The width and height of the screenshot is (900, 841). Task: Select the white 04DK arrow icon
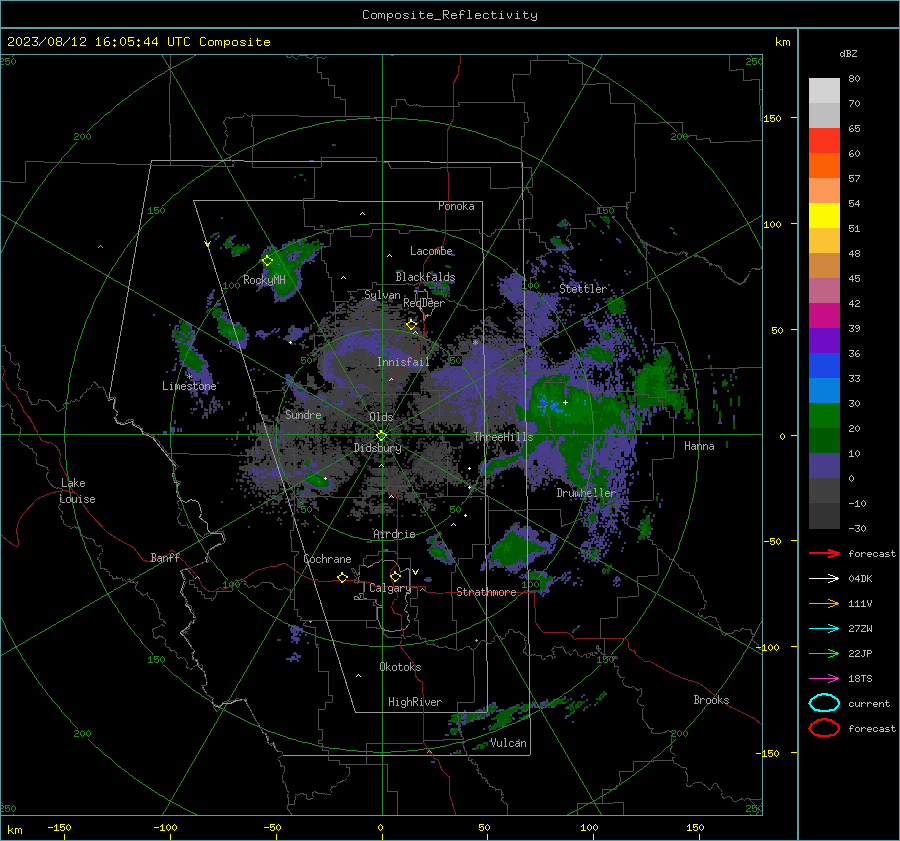(824, 579)
